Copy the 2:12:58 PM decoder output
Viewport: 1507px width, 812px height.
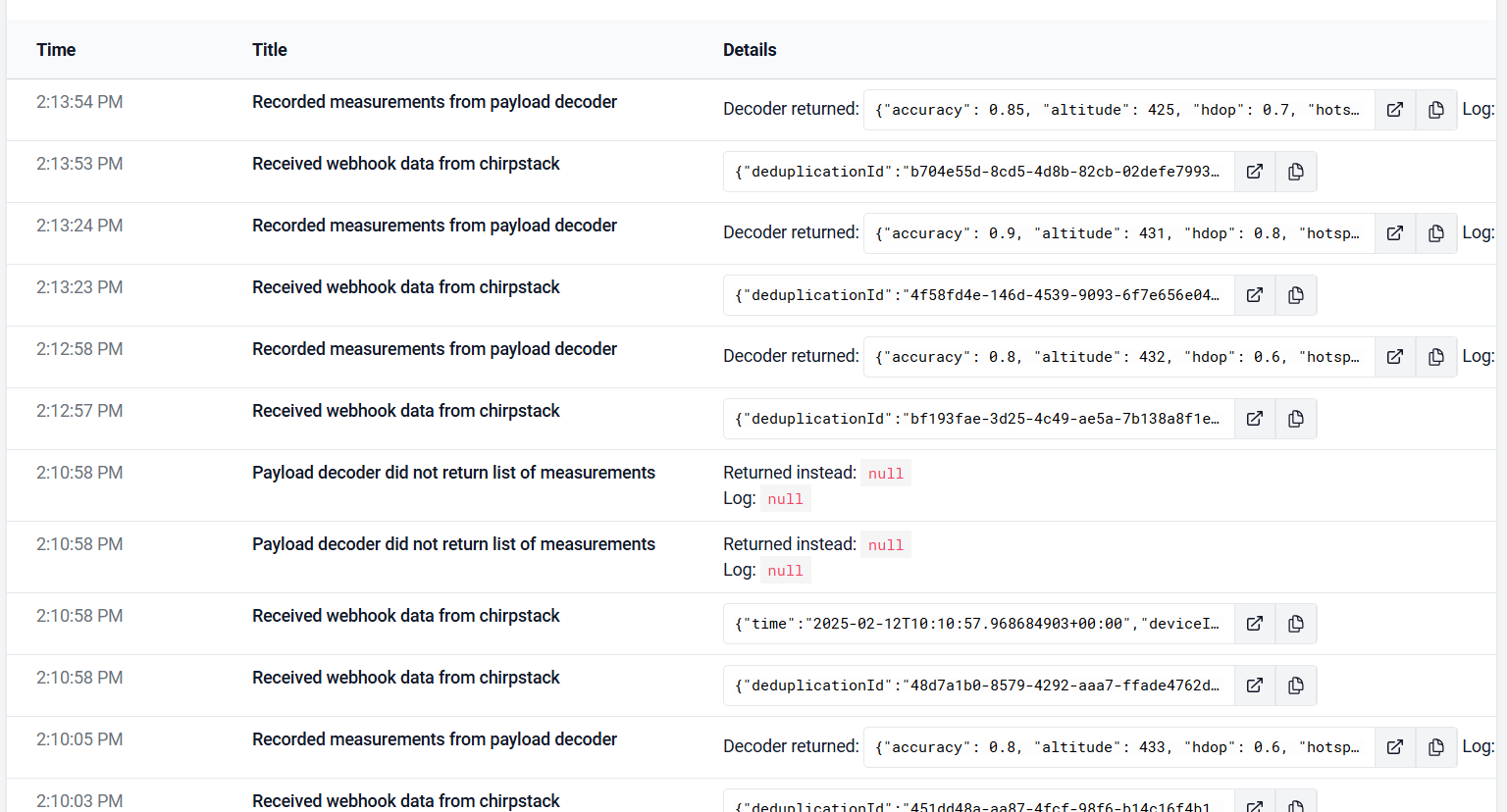(1435, 357)
